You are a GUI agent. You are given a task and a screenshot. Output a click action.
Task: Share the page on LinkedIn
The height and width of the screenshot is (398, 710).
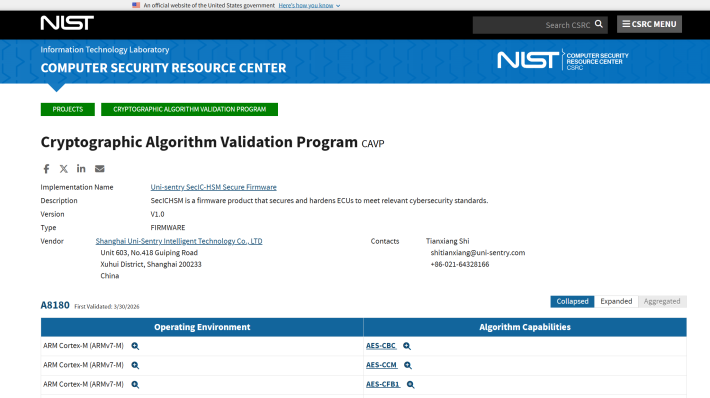point(81,168)
